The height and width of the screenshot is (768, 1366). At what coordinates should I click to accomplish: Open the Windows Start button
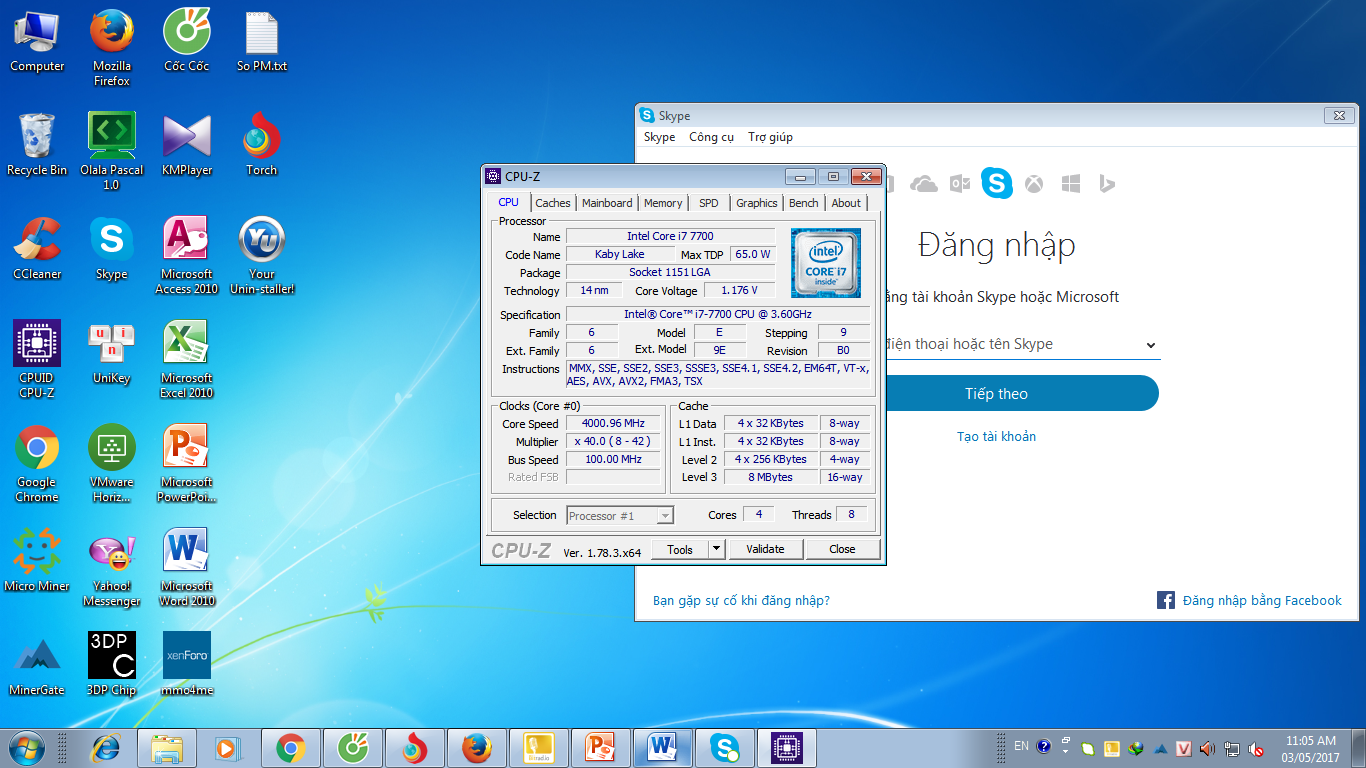pos(25,747)
